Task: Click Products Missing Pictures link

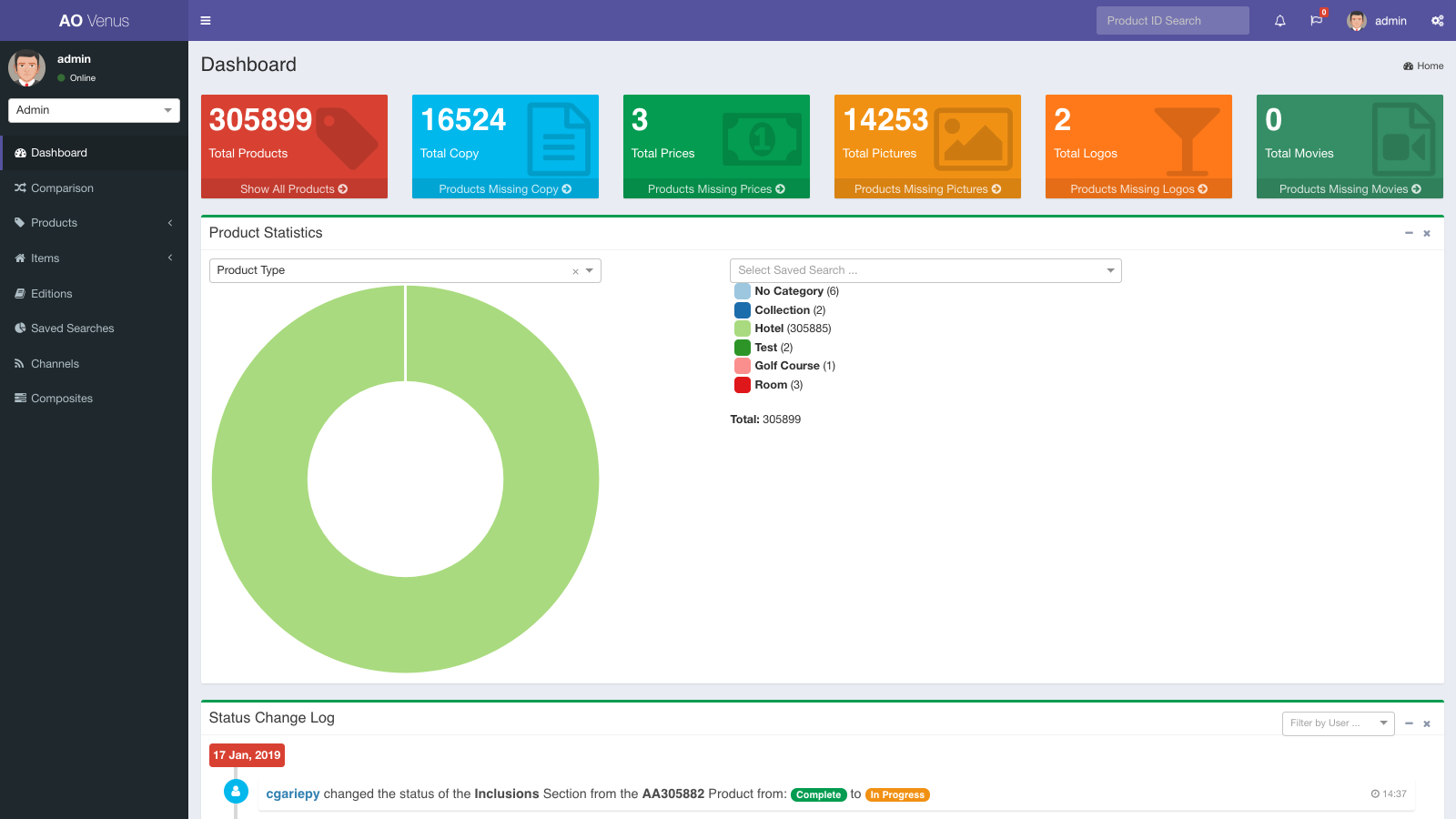Action: click(x=927, y=189)
